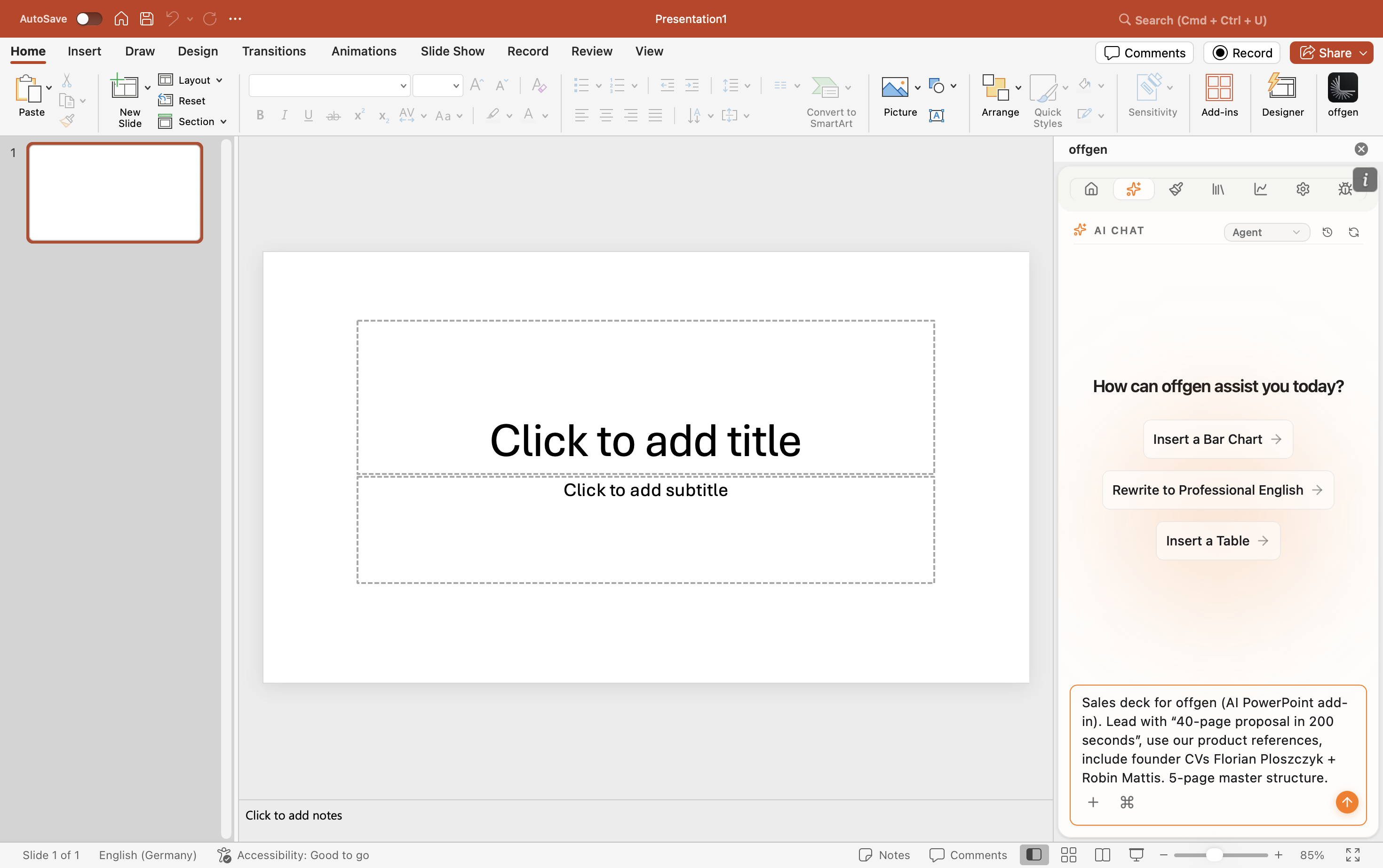Open AI chat history icon
1383x868 pixels.
pyautogui.click(x=1327, y=232)
